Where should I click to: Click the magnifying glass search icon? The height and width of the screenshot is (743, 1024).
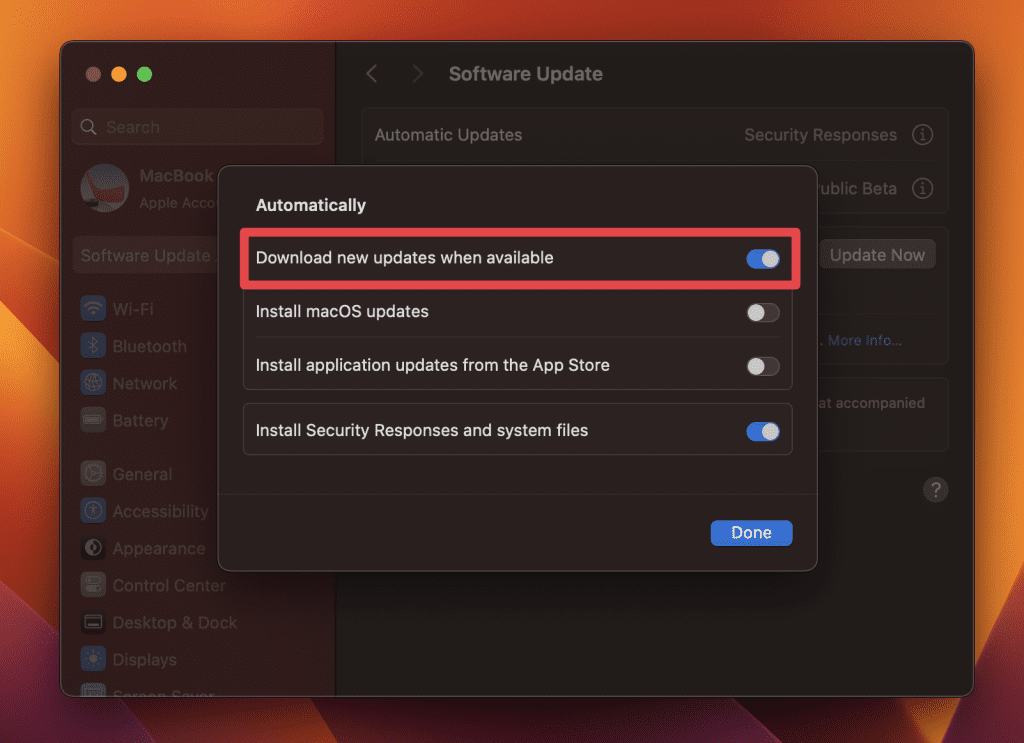88,127
